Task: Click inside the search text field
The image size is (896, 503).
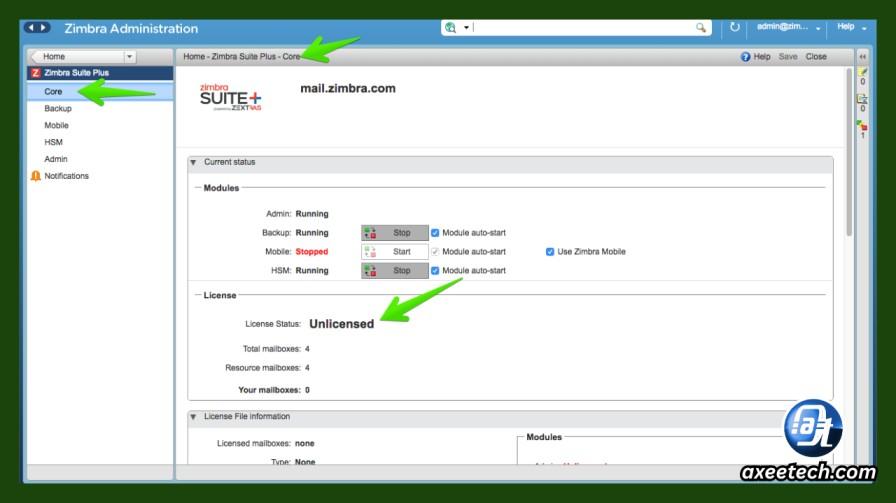Action: coord(583,27)
